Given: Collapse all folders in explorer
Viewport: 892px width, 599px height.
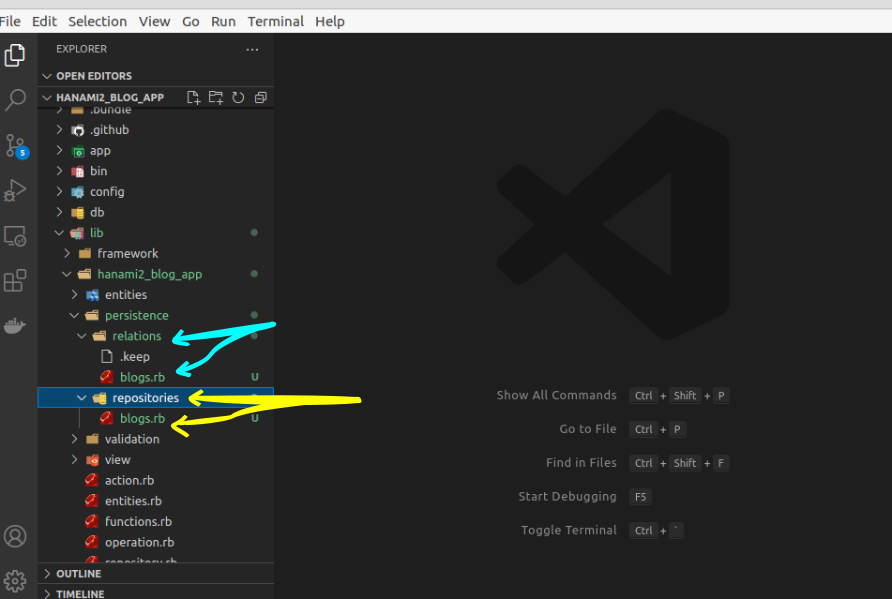Looking at the screenshot, I should pos(260,97).
